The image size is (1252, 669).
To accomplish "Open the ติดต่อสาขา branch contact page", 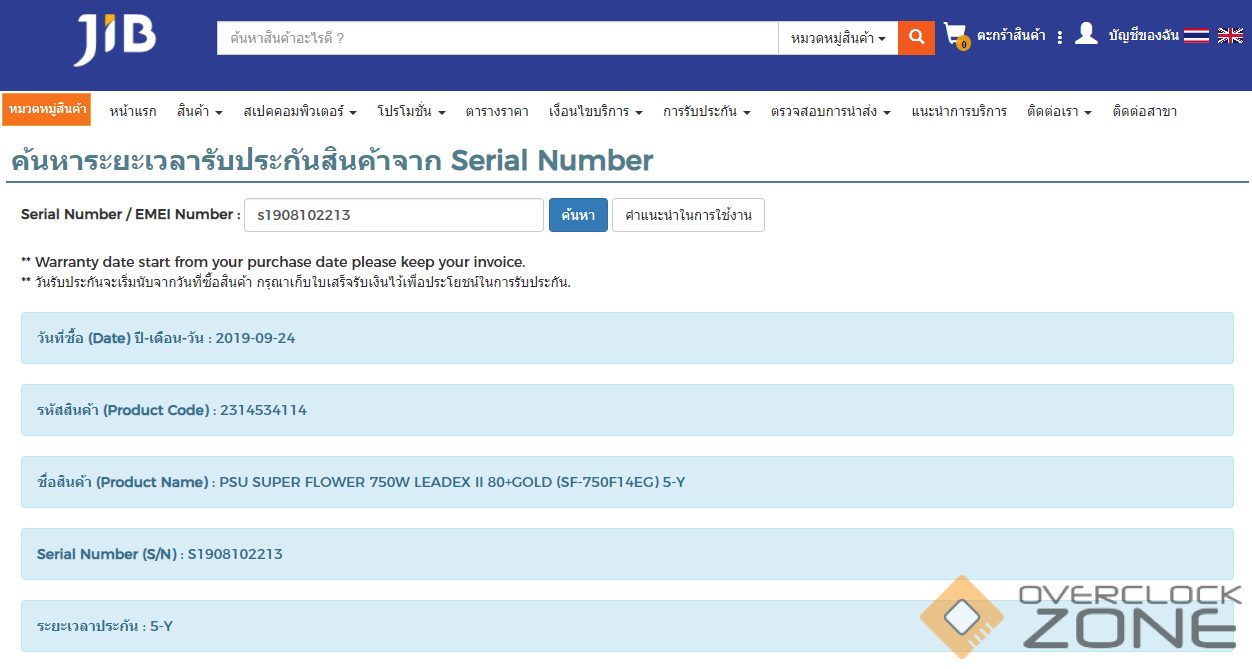I will click(1144, 111).
